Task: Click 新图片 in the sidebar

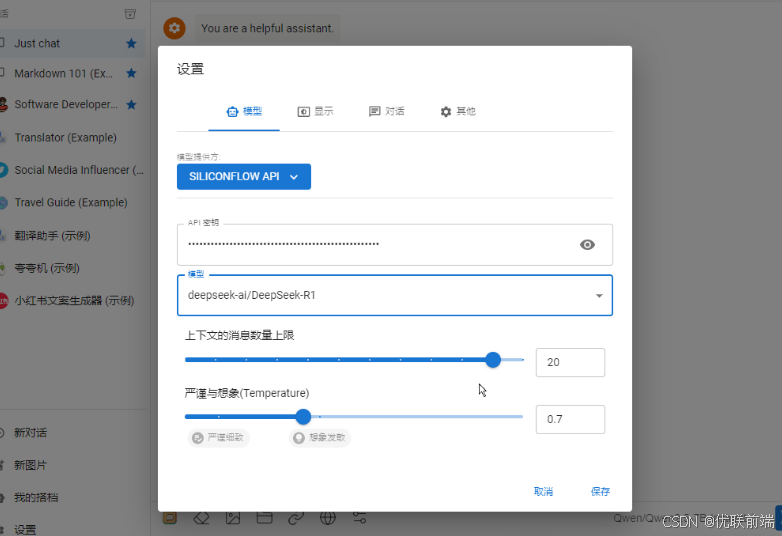Action: [30, 465]
